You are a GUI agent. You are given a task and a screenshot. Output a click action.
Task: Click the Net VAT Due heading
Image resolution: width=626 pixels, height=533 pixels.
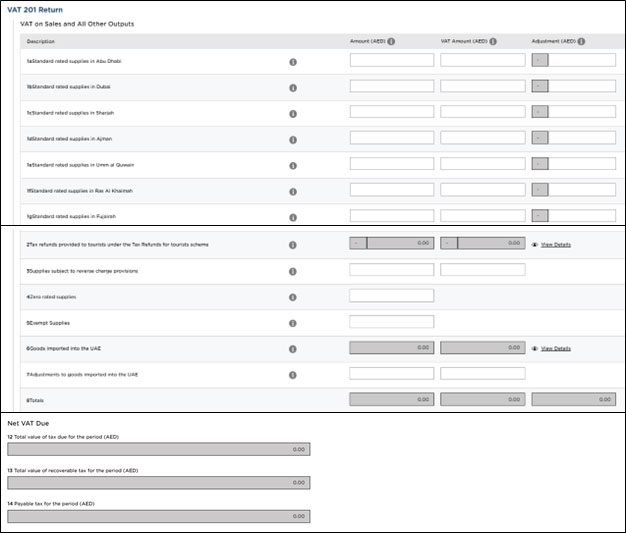(28, 423)
